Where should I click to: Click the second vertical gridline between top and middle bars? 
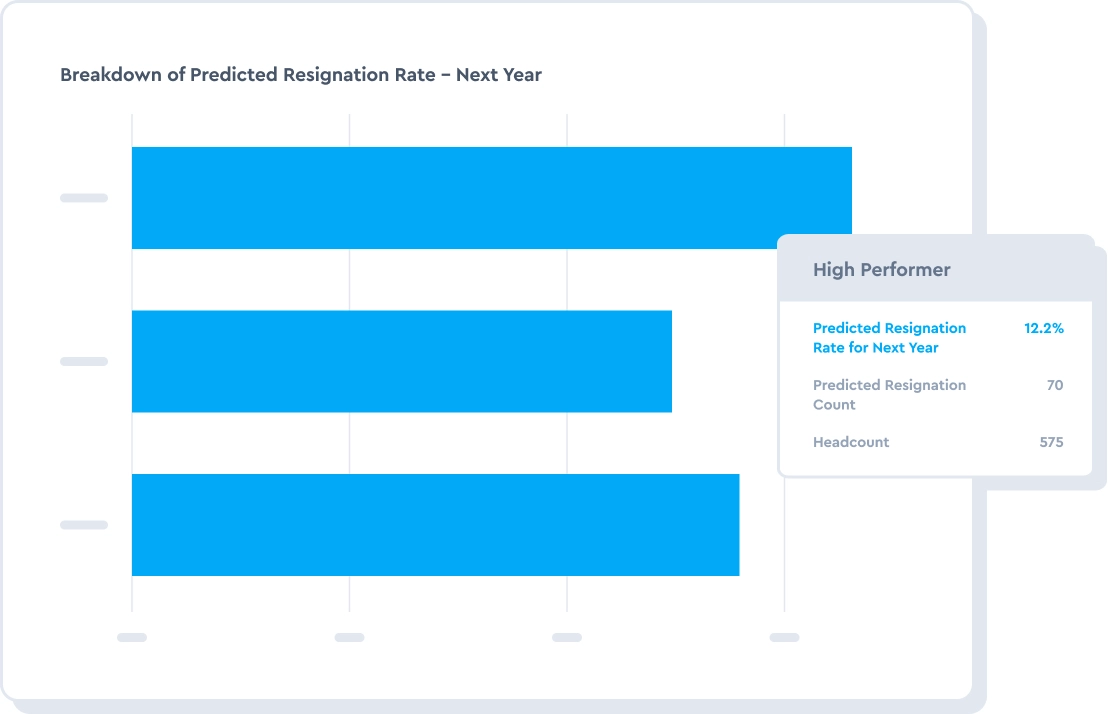[349, 280]
